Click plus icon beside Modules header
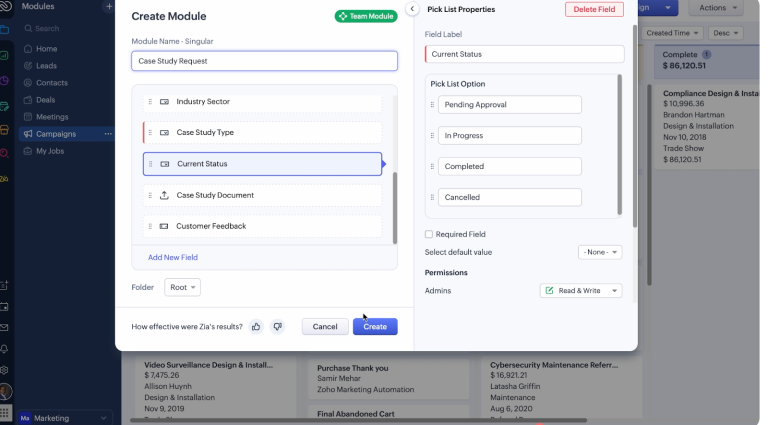Screen dimensions: 768x425 pos(109,7)
